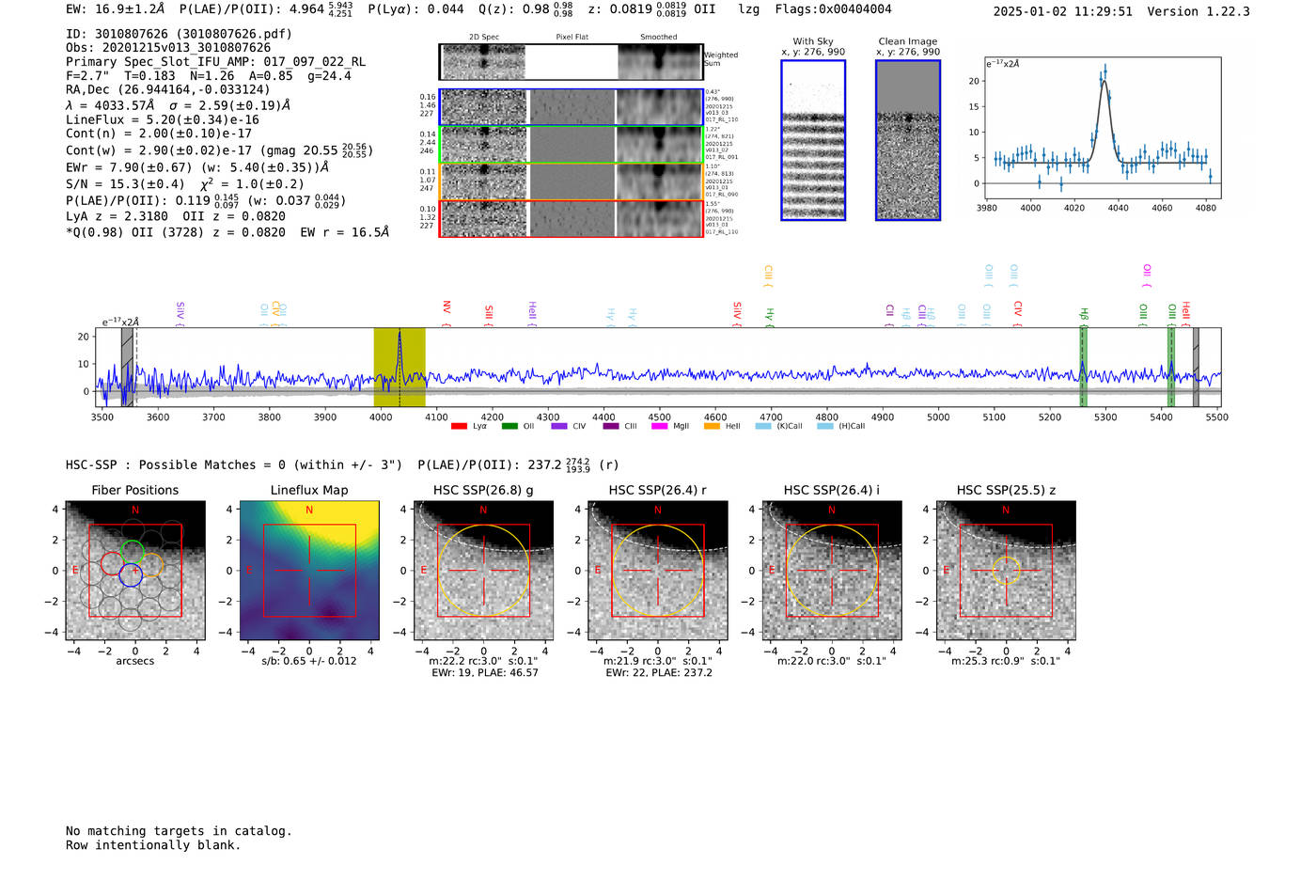Click the yellow highlighted line region in spectrum
Image resolution: width=1316 pixels, height=896 pixels.
tap(399, 367)
